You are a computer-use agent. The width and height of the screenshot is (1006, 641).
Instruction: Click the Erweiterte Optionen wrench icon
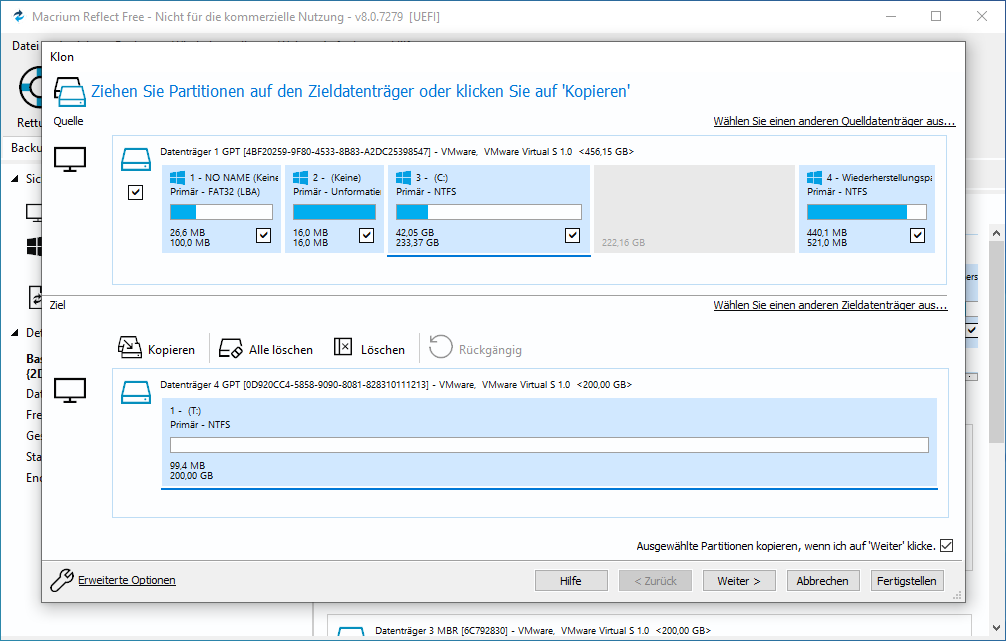point(62,580)
